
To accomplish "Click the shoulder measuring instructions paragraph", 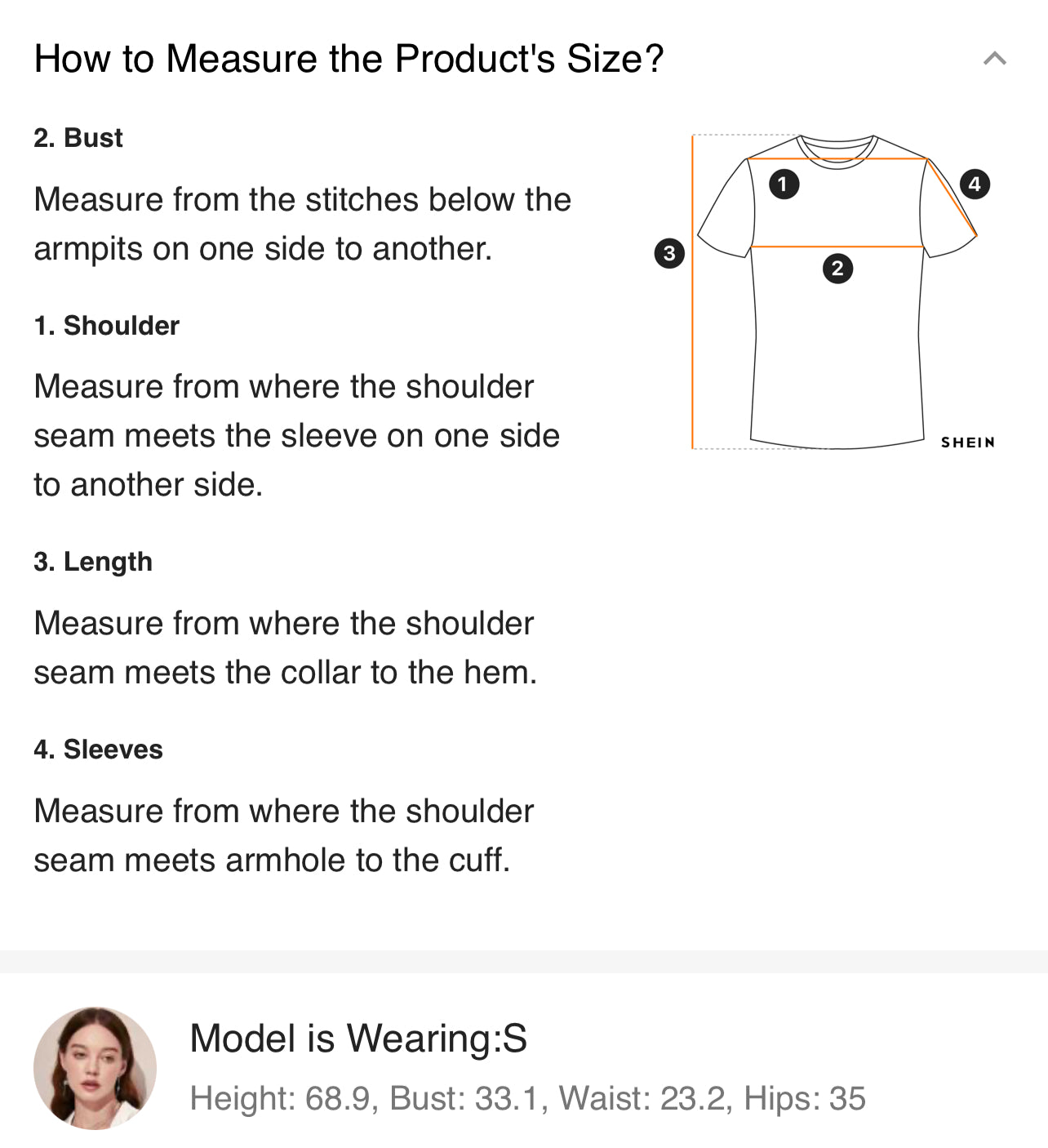I will click(x=296, y=435).
